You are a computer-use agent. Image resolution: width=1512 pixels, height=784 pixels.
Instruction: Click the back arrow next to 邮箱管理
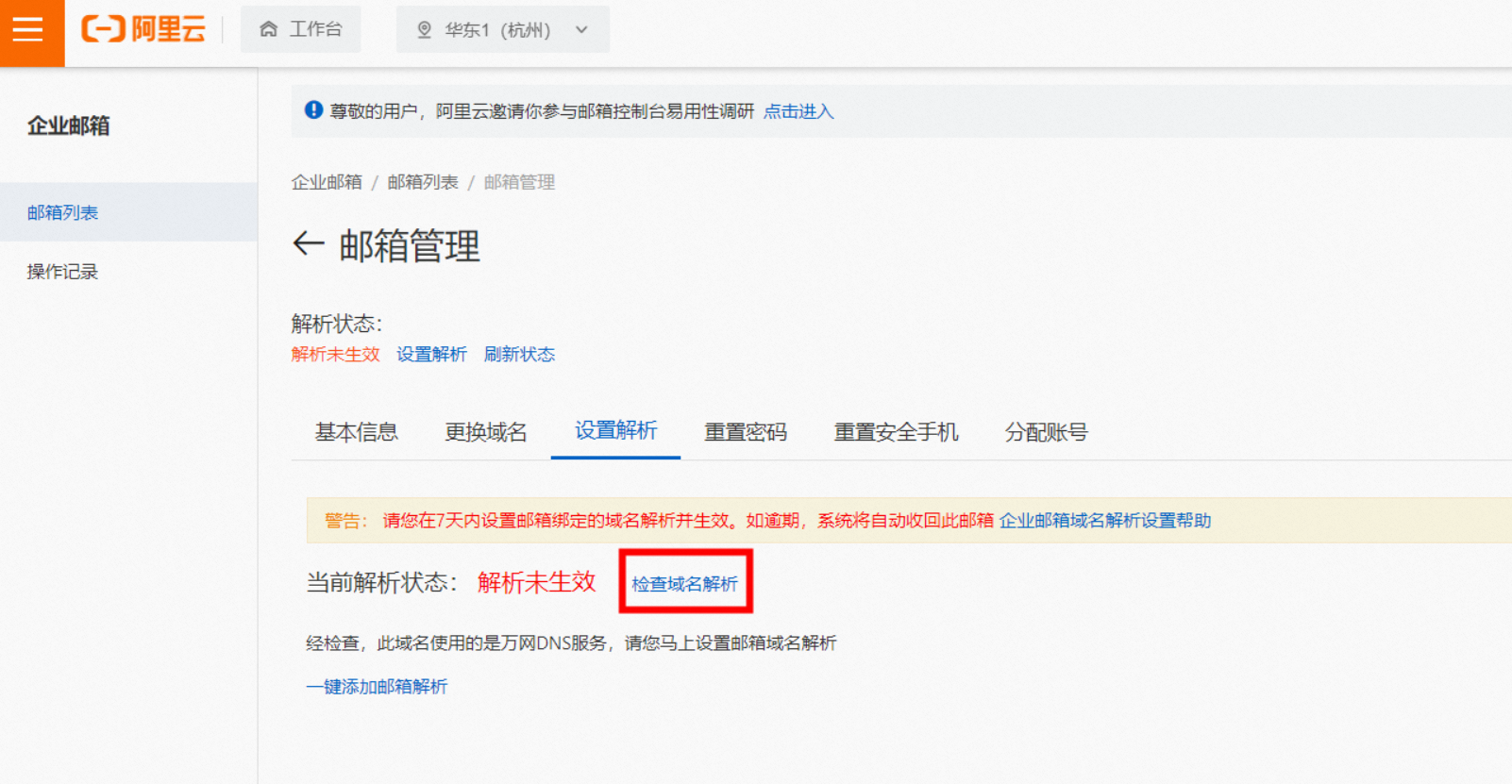point(308,244)
